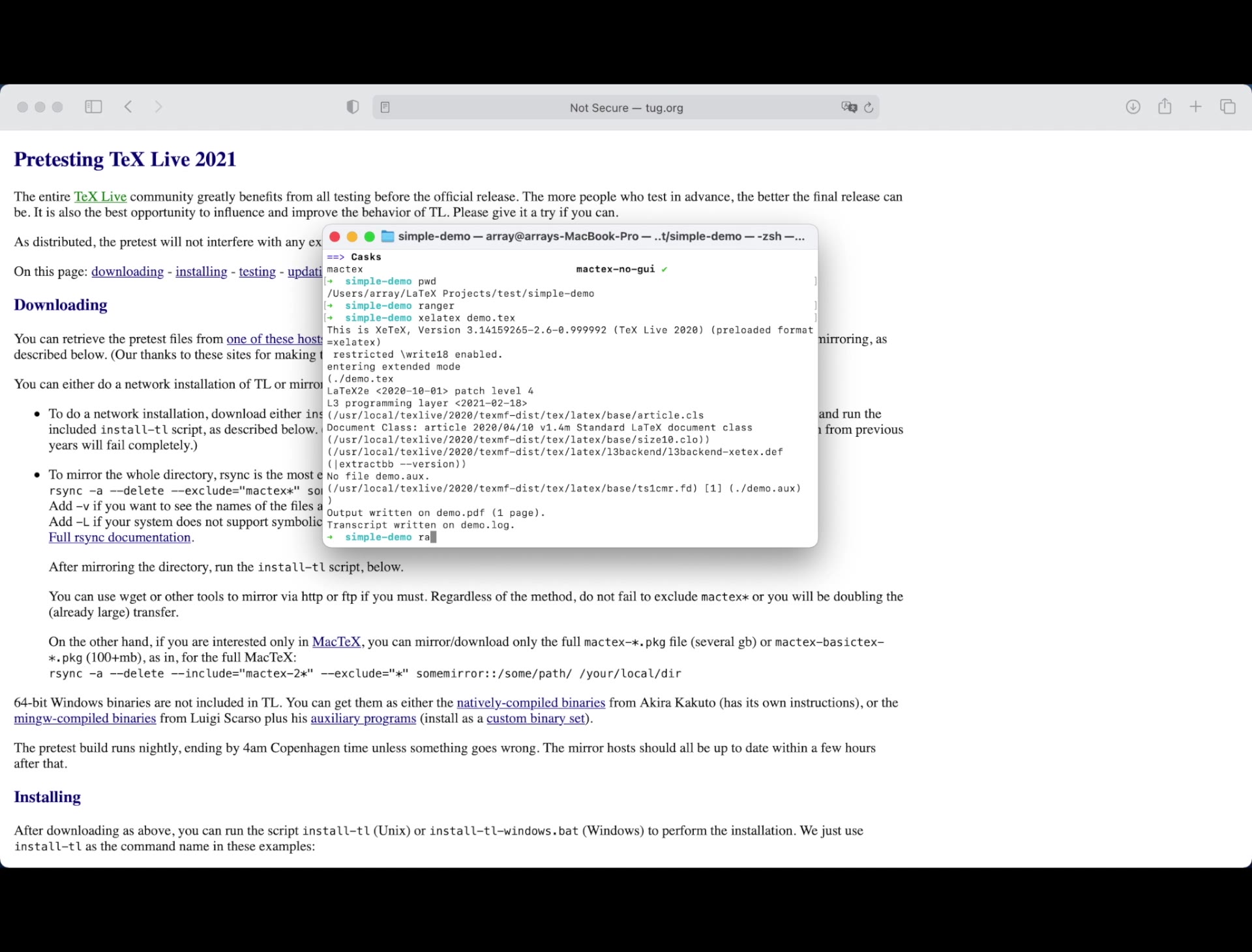This screenshot has height=952, width=1252.
Task: Click the 'installing' anchor link on page
Action: [x=201, y=271]
